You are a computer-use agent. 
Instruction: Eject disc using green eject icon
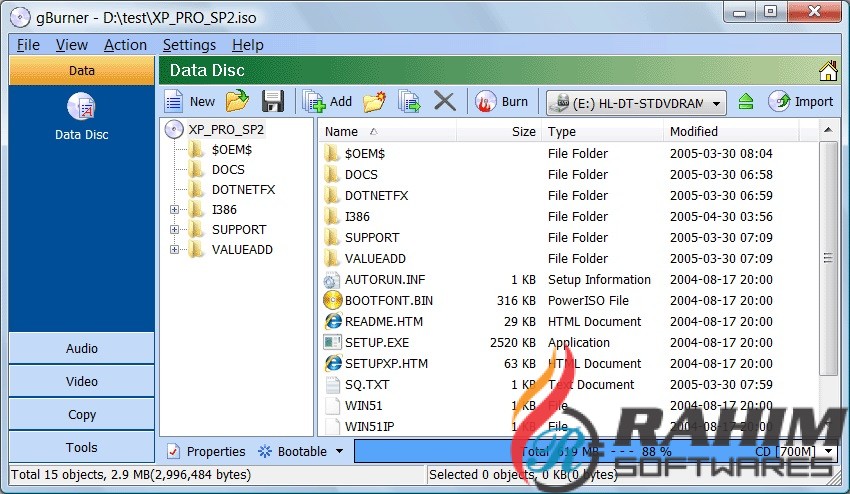[746, 101]
